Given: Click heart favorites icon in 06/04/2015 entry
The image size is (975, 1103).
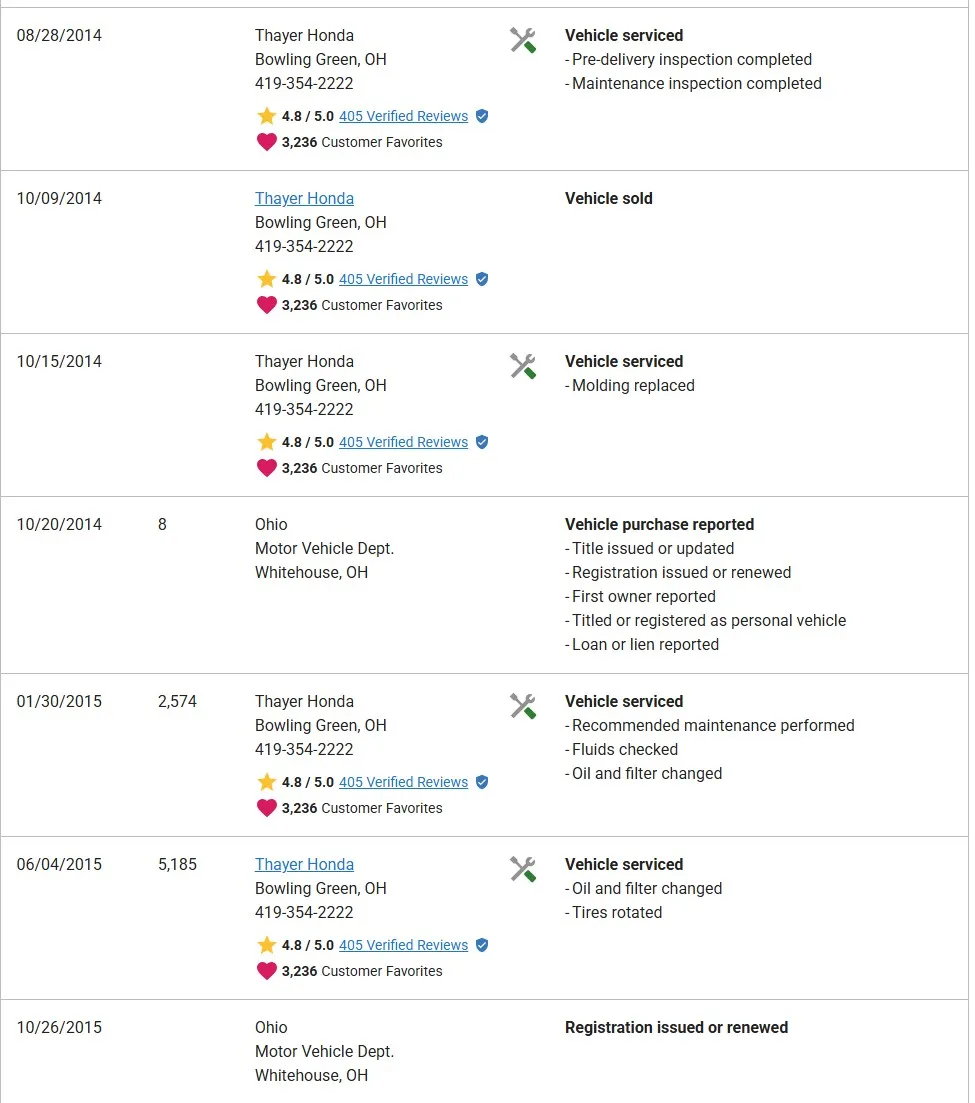Looking at the screenshot, I should click(x=266, y=971).
